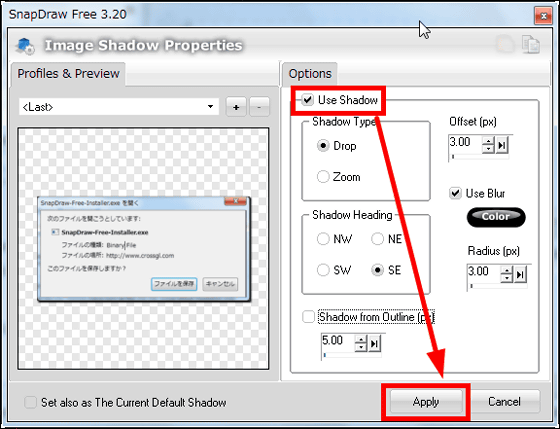Remove the profile with the minus button
Image resolution: width=560 pixels, height=429 pixels.
pos(259,107)
